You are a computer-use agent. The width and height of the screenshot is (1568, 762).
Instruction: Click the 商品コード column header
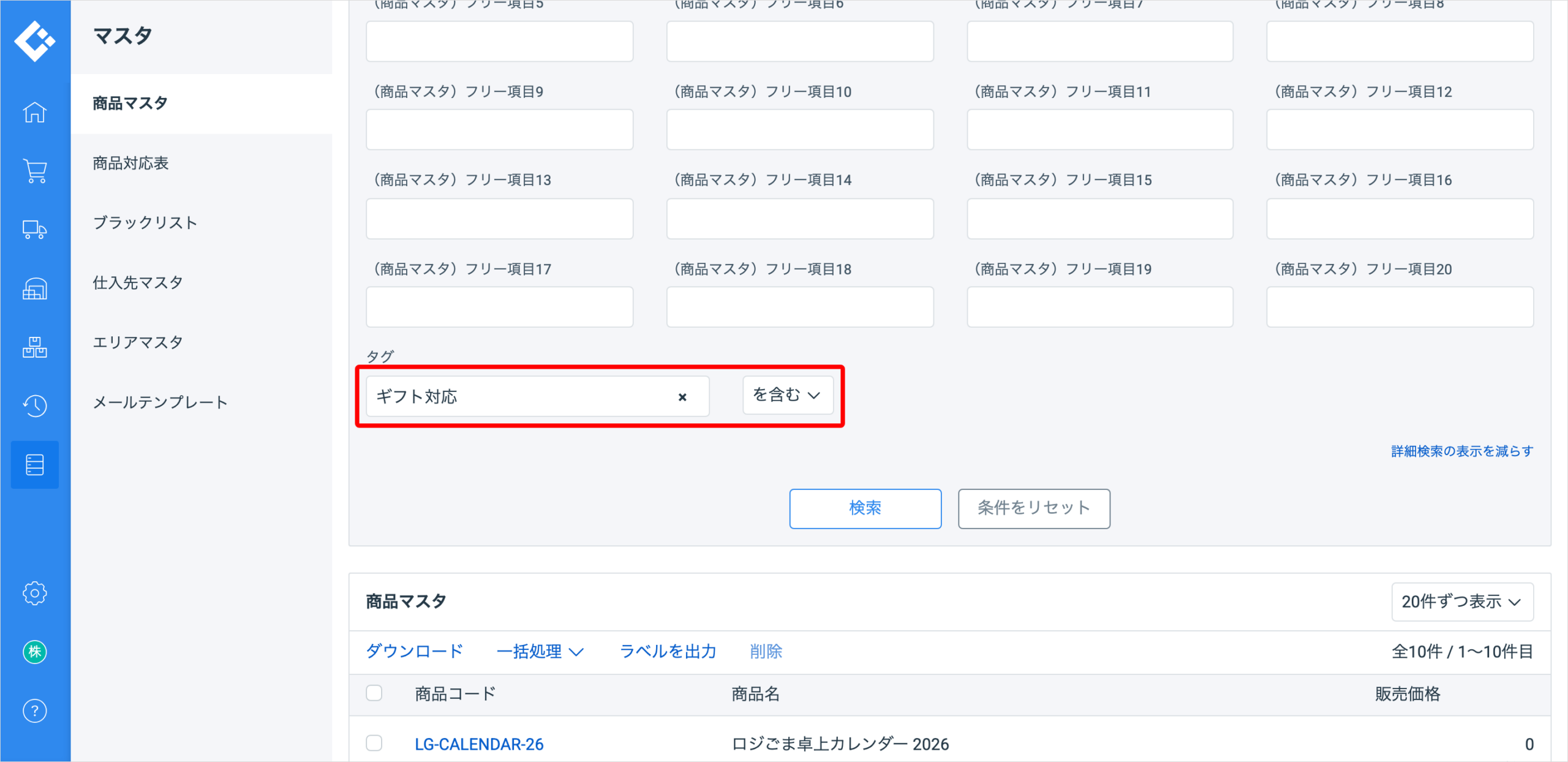click(455, 694)
